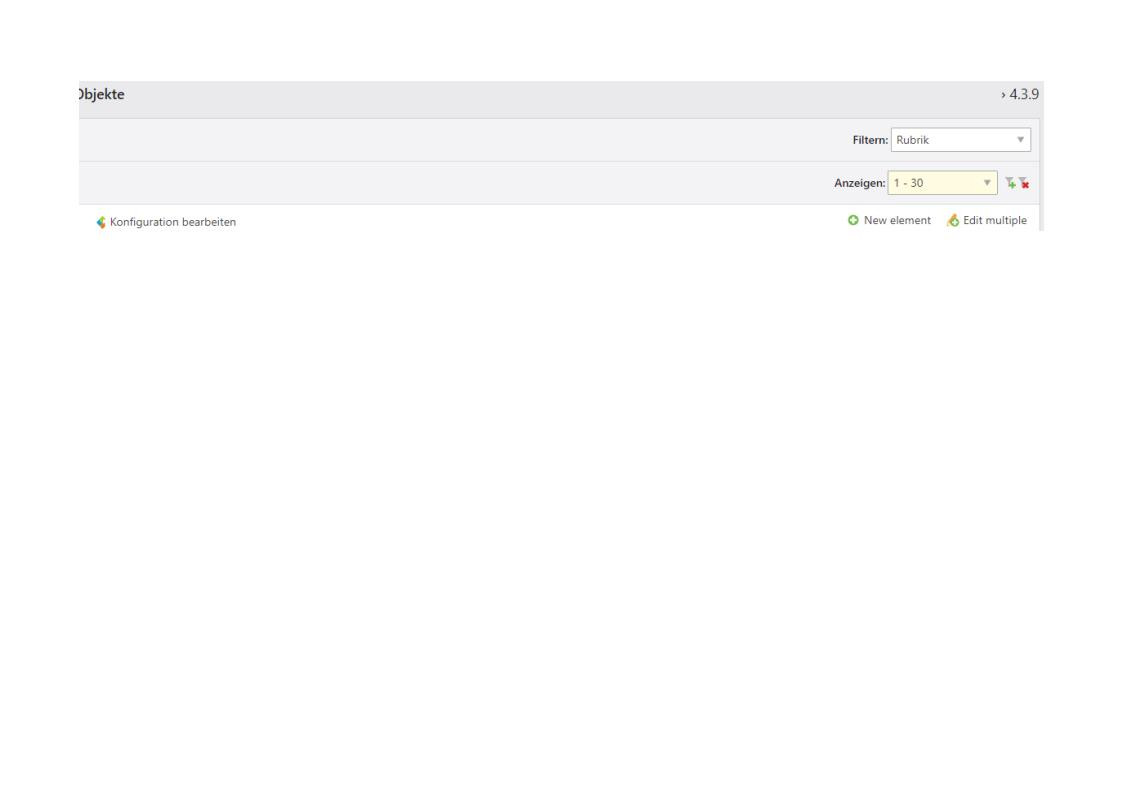Click the 4.3.9 version label
Viewport: 1122px width, 793px height.
pos(1026,95)
